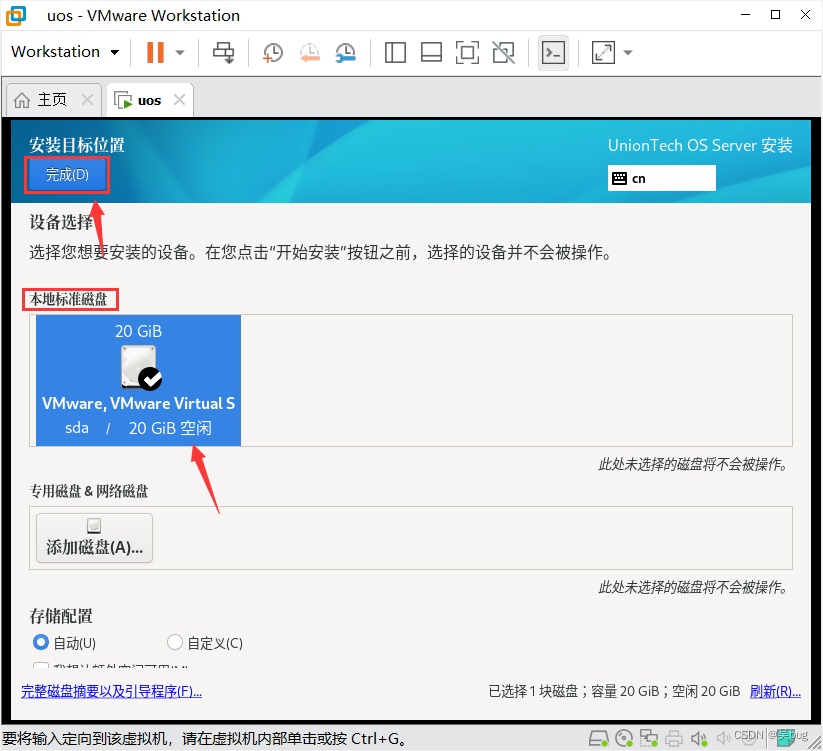Click the unity mode toolbar icon

[503, 52]
